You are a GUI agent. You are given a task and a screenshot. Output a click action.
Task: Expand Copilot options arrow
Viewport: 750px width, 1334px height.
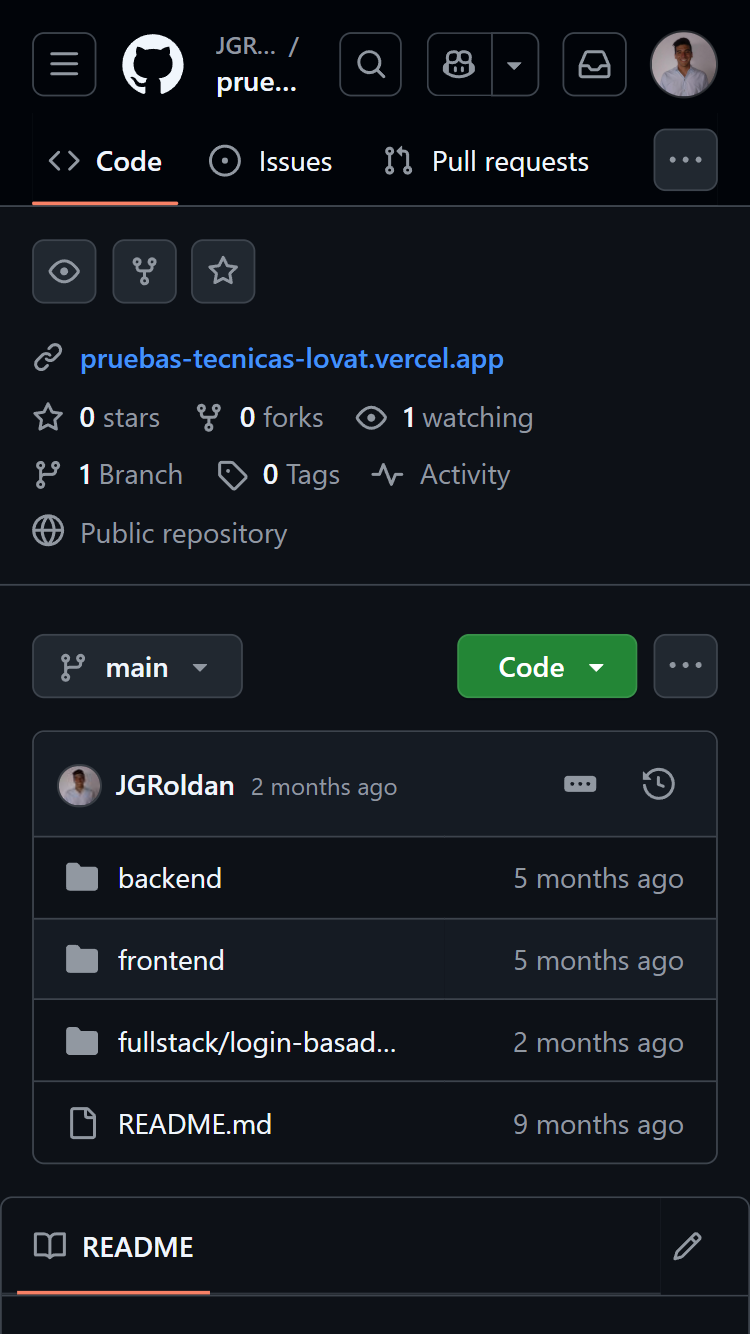click(x=514, y=64)
